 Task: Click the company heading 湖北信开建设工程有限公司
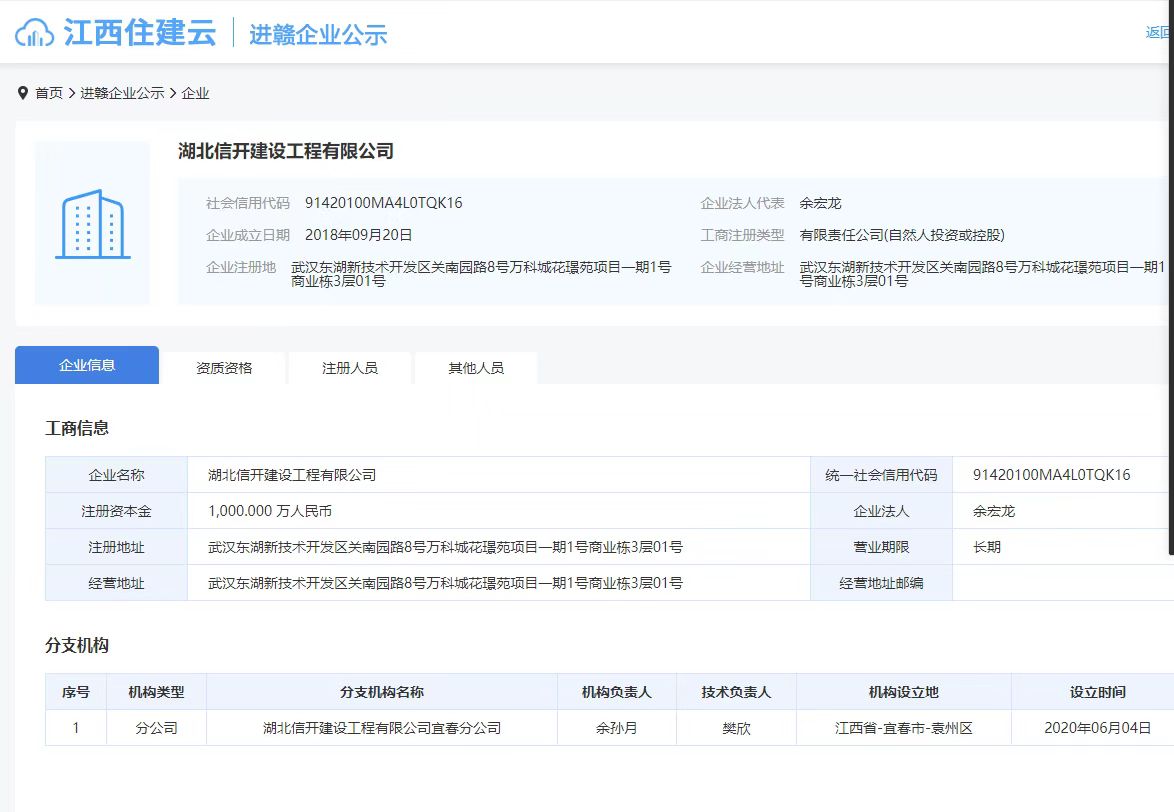tap(286, 151)
